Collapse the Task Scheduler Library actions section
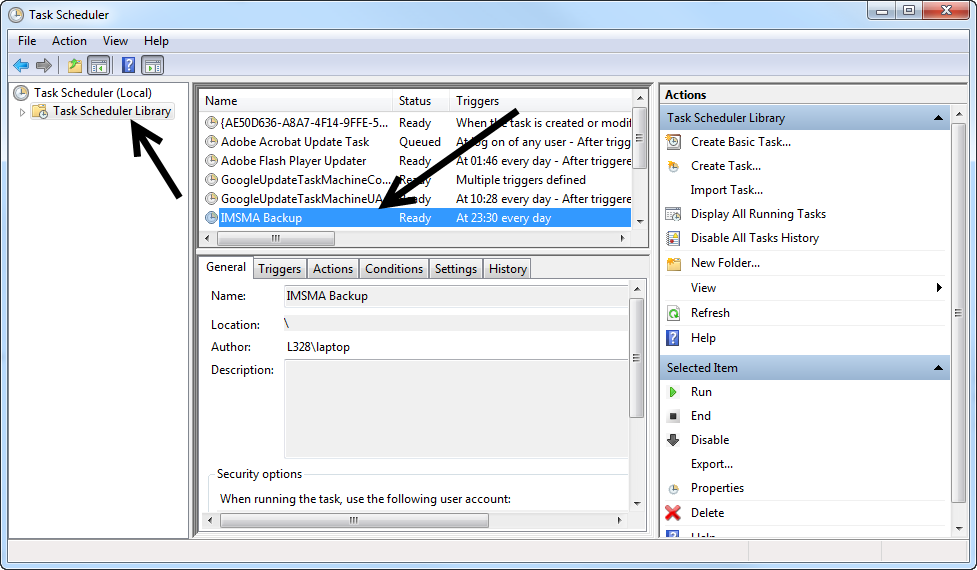The width and height of the screenshot is (977, 570). click(939, 118)
